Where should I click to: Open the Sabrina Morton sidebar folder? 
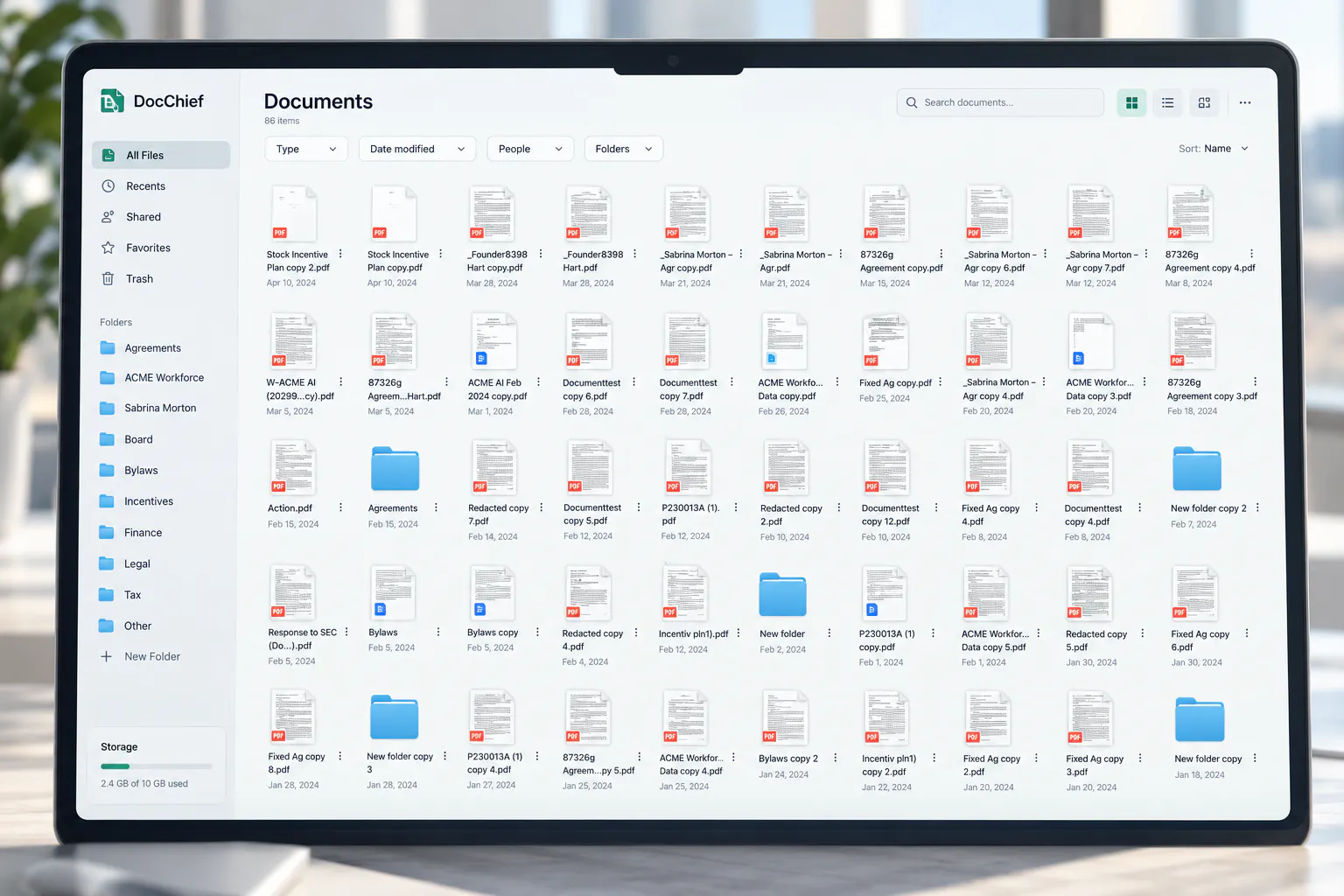[161, 408]
